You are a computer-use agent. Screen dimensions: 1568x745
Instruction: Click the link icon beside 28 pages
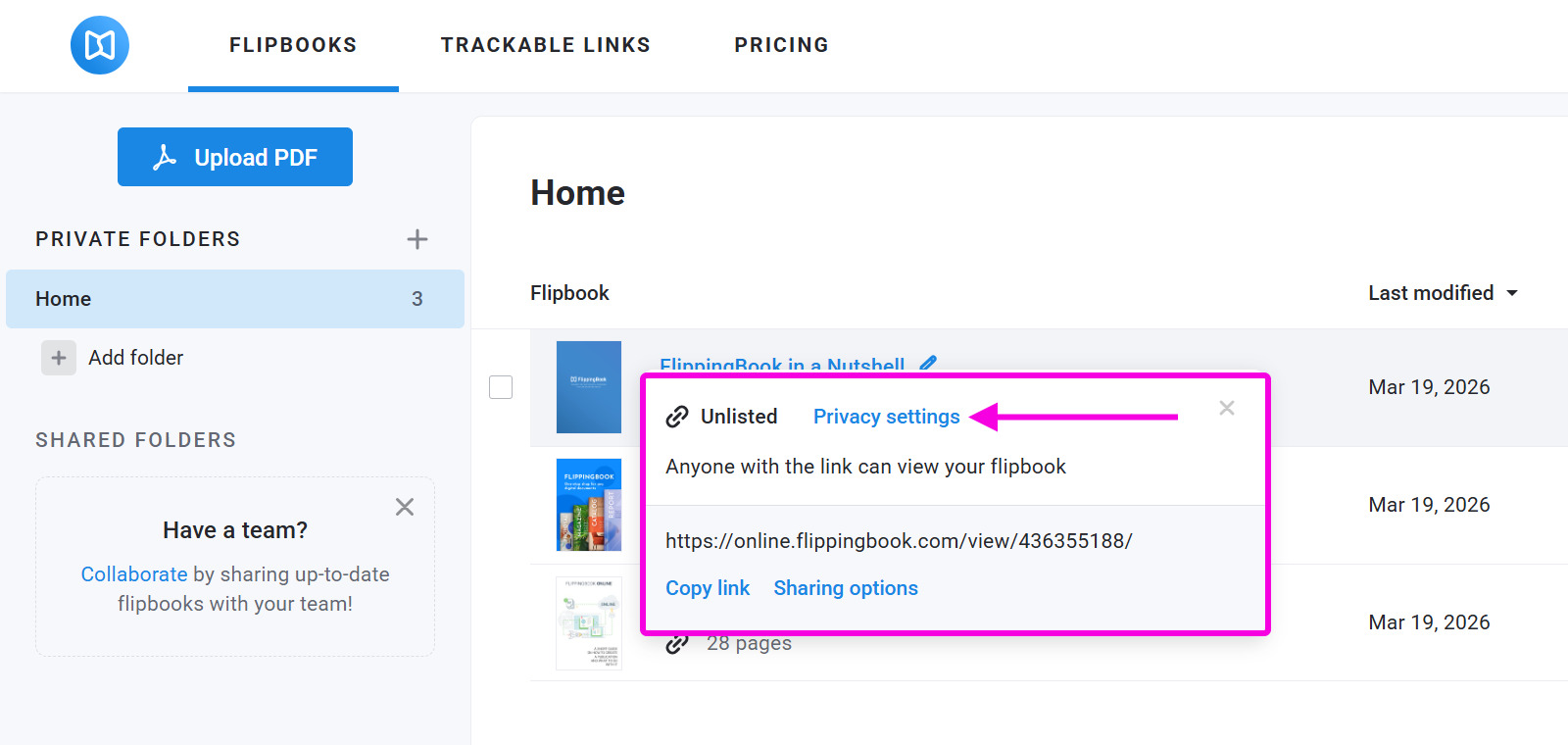click(x=676, y=645)
